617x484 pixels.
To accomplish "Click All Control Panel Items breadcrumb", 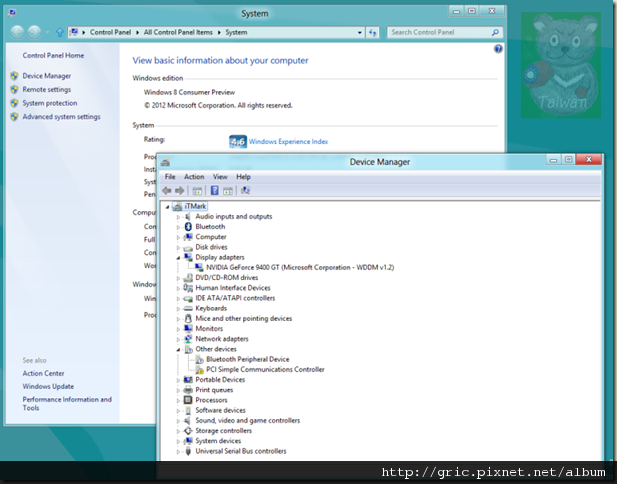I will pos(178,32).
